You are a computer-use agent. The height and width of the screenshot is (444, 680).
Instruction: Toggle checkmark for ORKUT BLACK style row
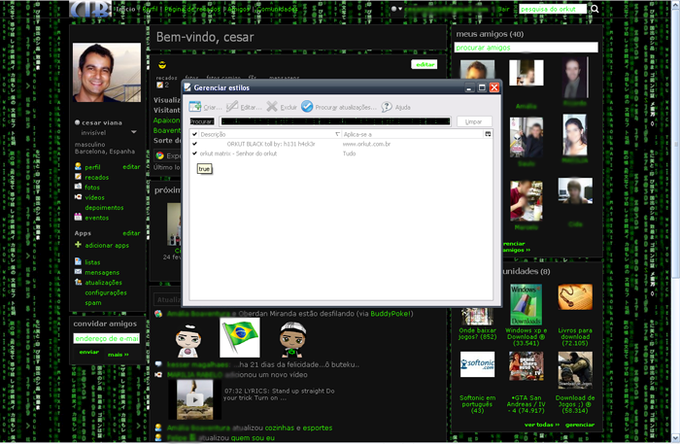[195, 144]
